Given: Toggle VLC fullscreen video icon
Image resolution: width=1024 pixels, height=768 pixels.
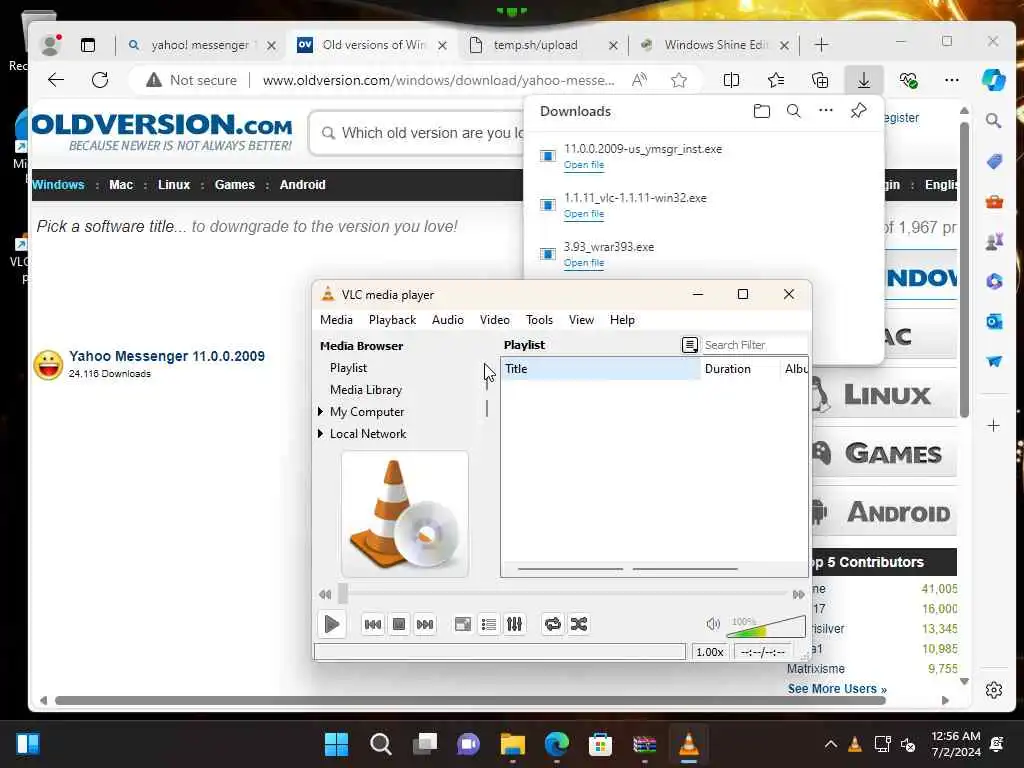Looking at the screenshot, I should click(463, 624).
